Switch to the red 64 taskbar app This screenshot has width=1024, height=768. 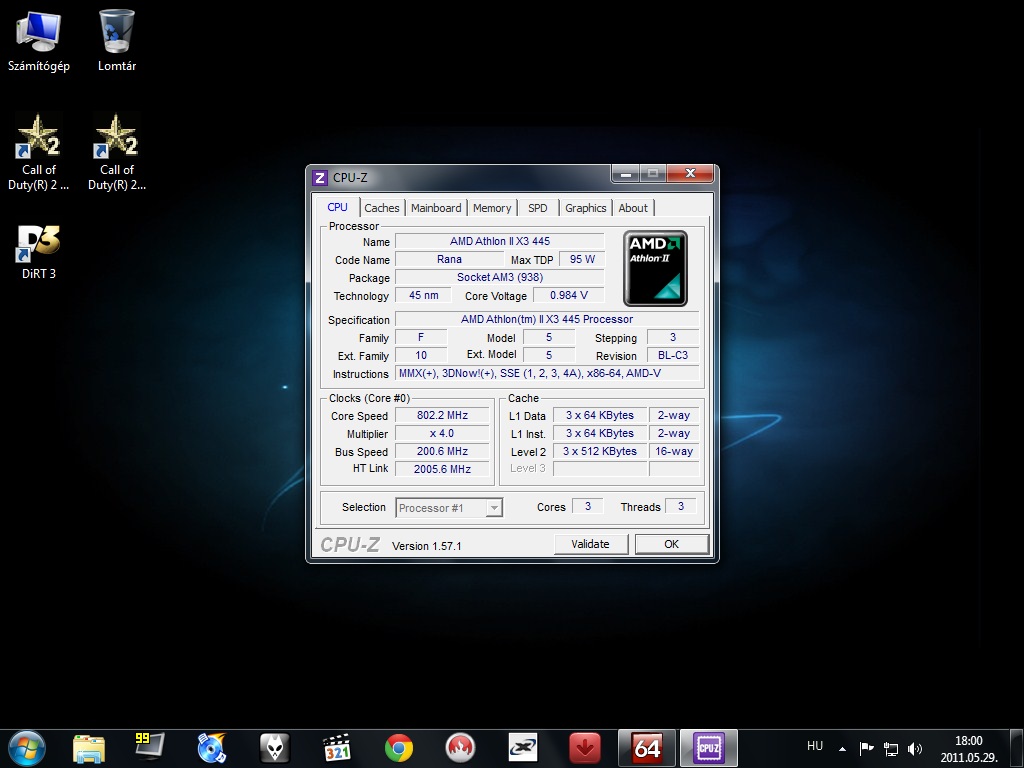point(647,748)
